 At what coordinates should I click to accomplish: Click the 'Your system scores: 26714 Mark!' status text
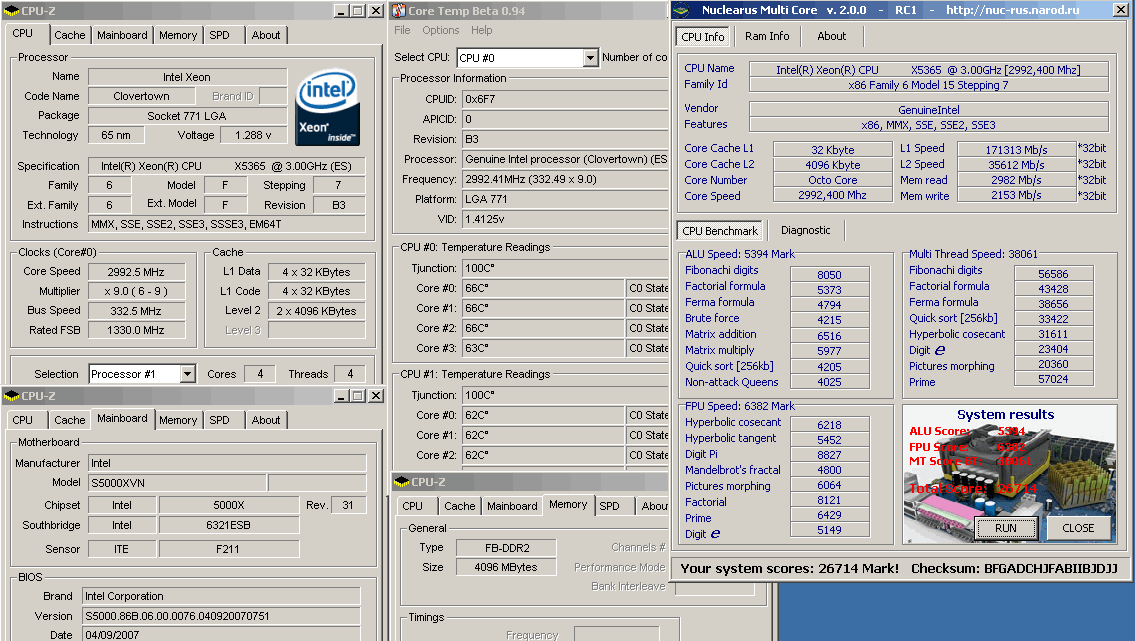click(x=790, y=569)
